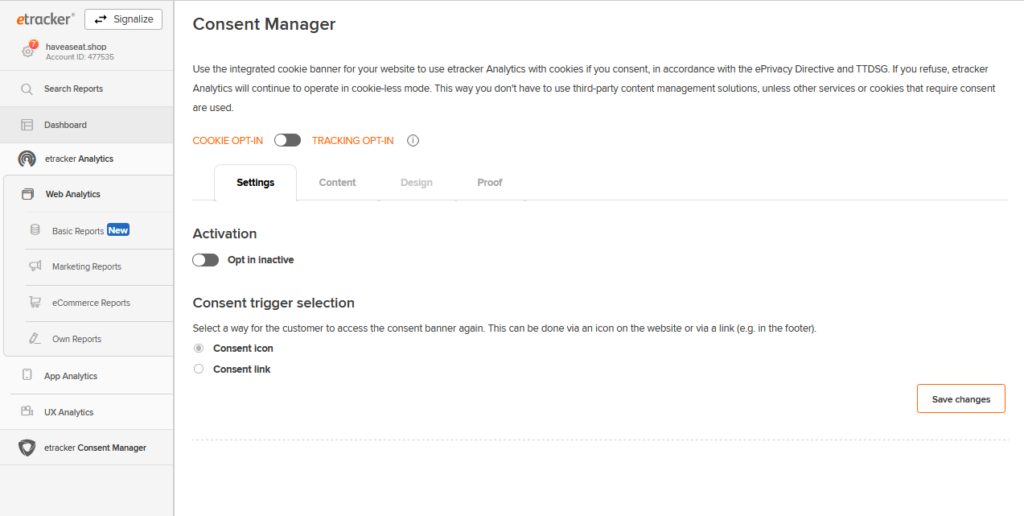
Task: Switch to the Content tab
Action: click(337, 183)
